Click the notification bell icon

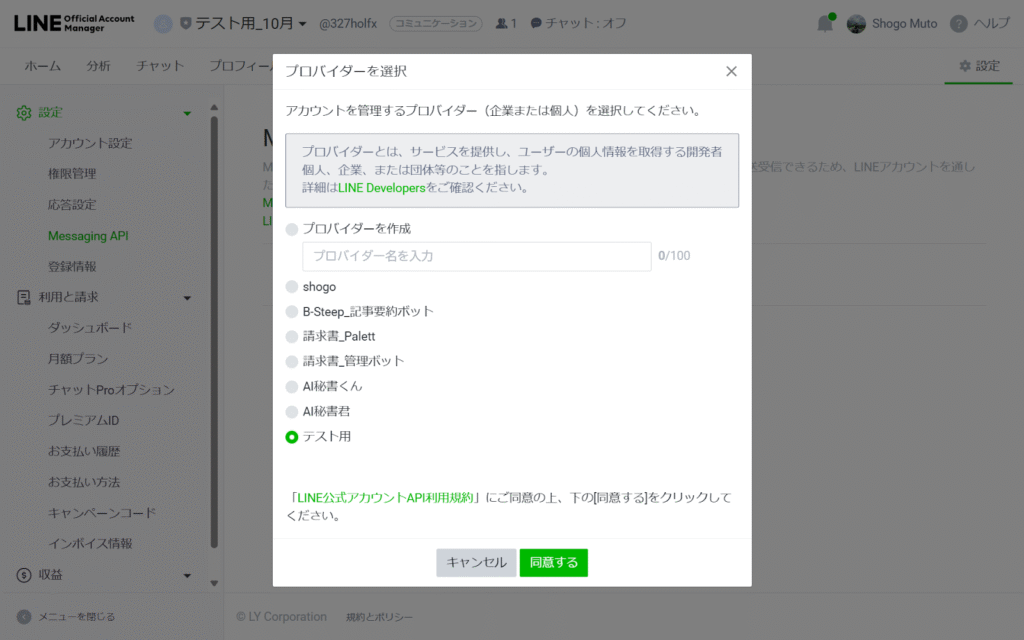(x=825, y=23)
